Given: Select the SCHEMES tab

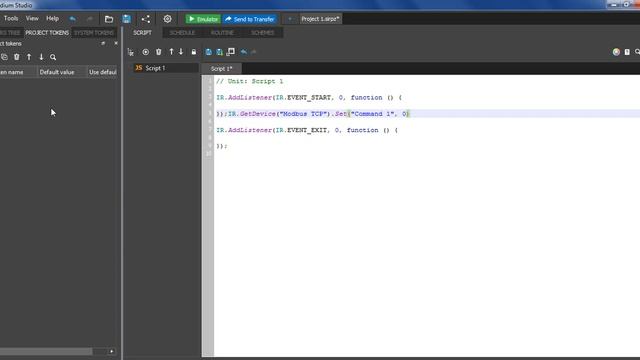Looking at the screenshot, I should (x=262, y=33).
